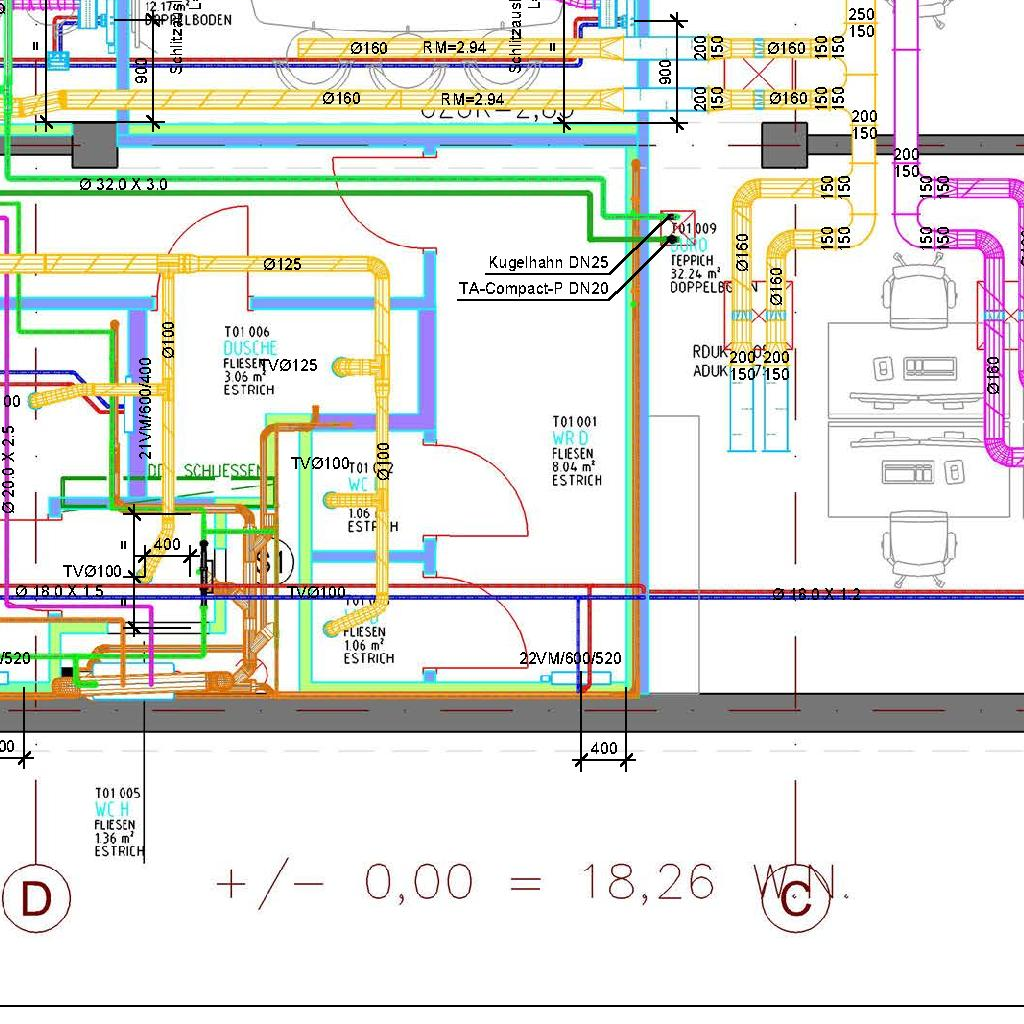Select the Kugelhahn DN25 annotation
Image resolution: width=1024 pixels, height=1024 pixels.
(548, 264)
